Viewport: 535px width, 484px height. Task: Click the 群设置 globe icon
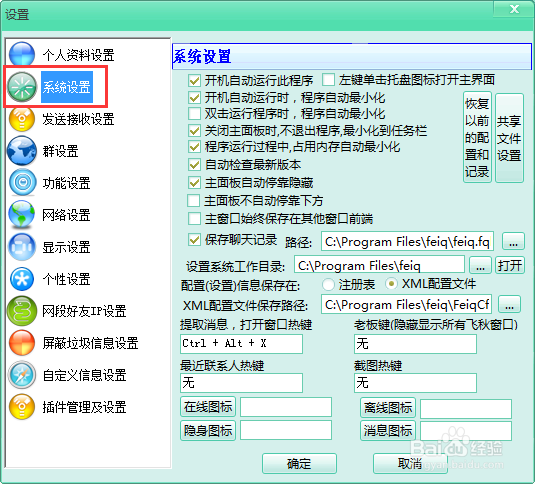tap(22, 151)
